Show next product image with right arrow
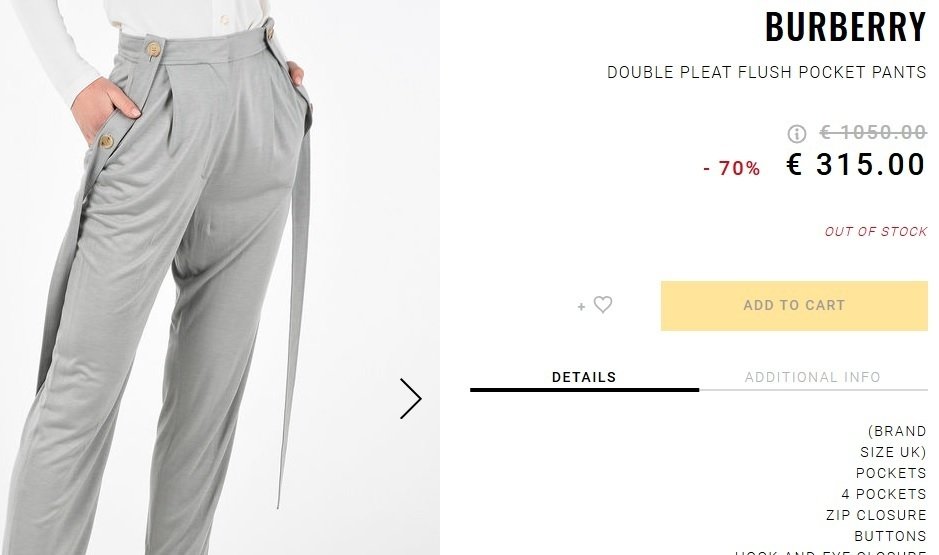The image size is (939, 555). click(x=411, y=399)
